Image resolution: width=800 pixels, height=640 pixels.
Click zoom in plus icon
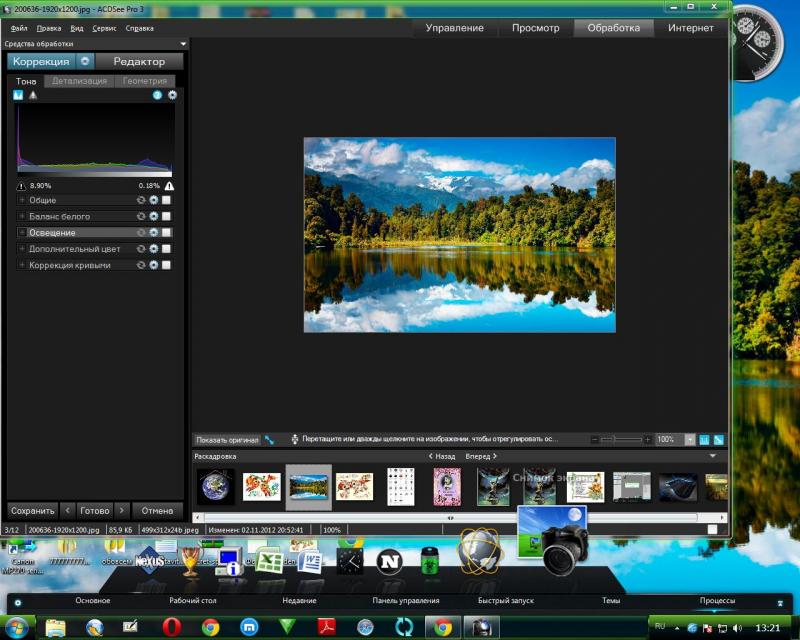pyautogui.click(x=647, y=439)
